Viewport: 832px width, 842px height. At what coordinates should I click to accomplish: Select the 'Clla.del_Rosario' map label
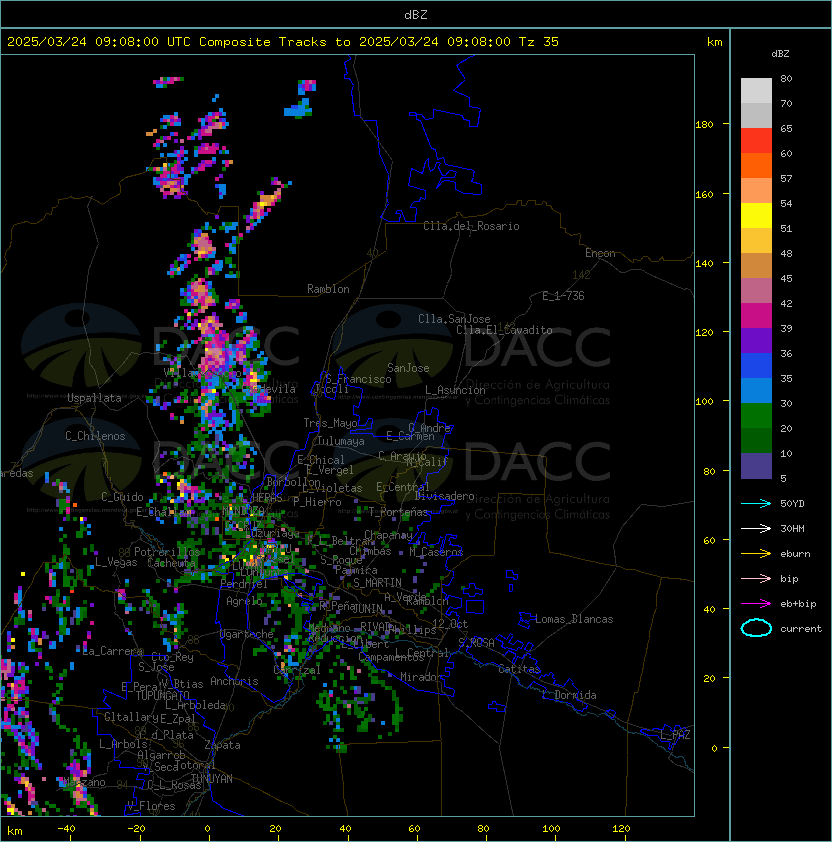(x=471, y=226)
